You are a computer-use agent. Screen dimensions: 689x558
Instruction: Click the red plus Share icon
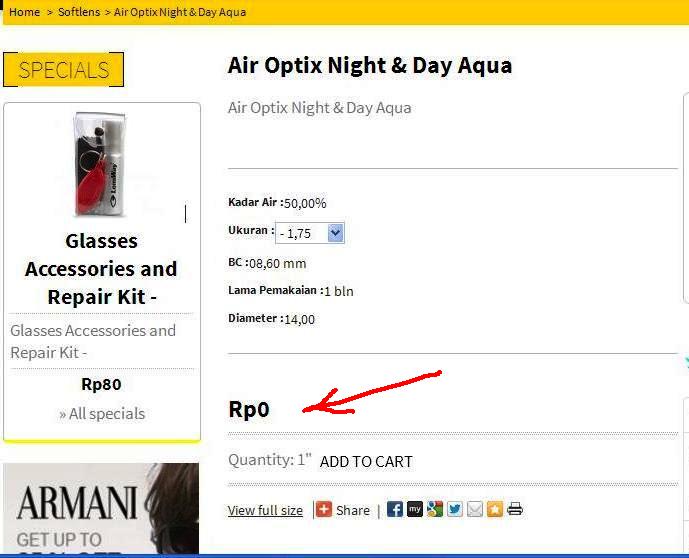tap(324, 509)
